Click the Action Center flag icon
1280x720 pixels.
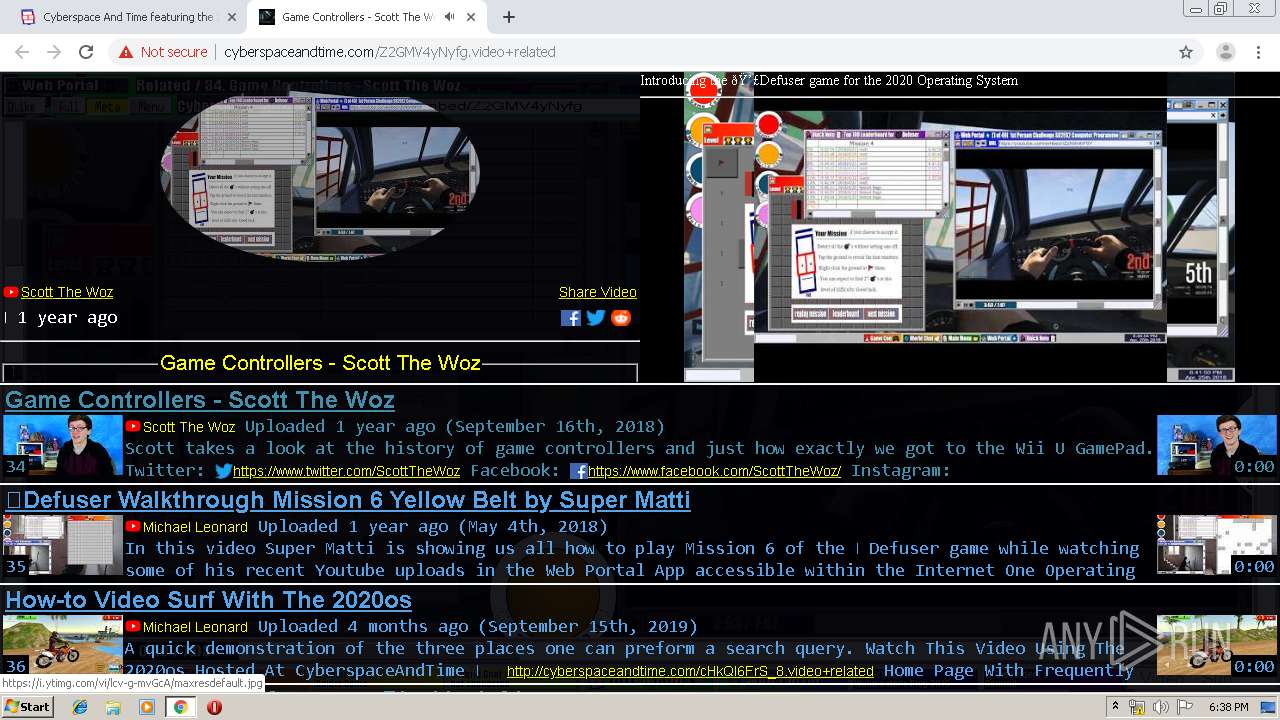click(1183, 707)
